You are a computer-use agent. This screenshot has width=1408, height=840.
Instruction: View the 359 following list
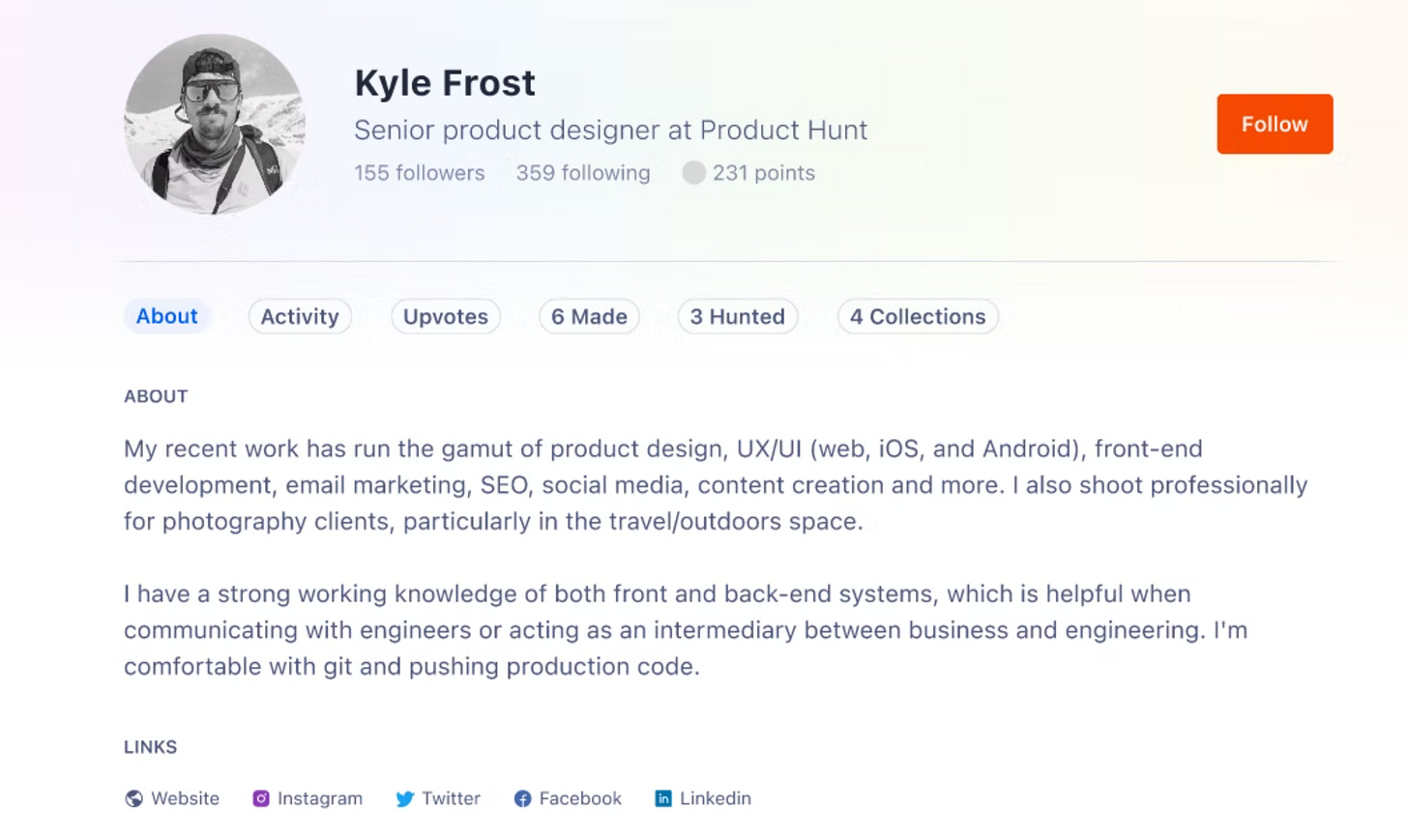[x=582, y=173]
